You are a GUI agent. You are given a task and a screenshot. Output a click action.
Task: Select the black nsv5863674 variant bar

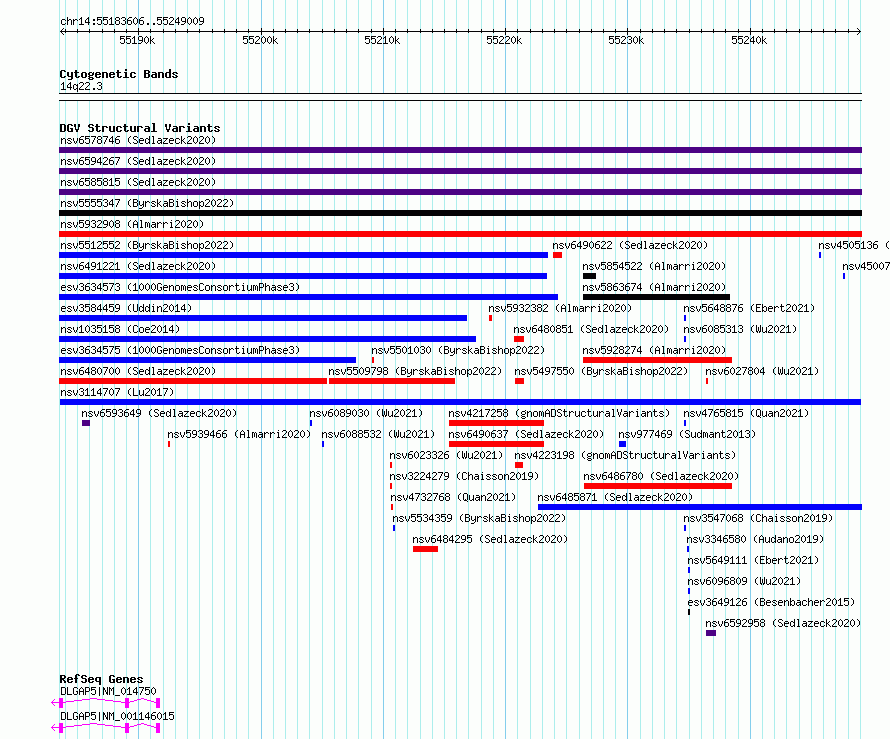(x=656, y=297)
